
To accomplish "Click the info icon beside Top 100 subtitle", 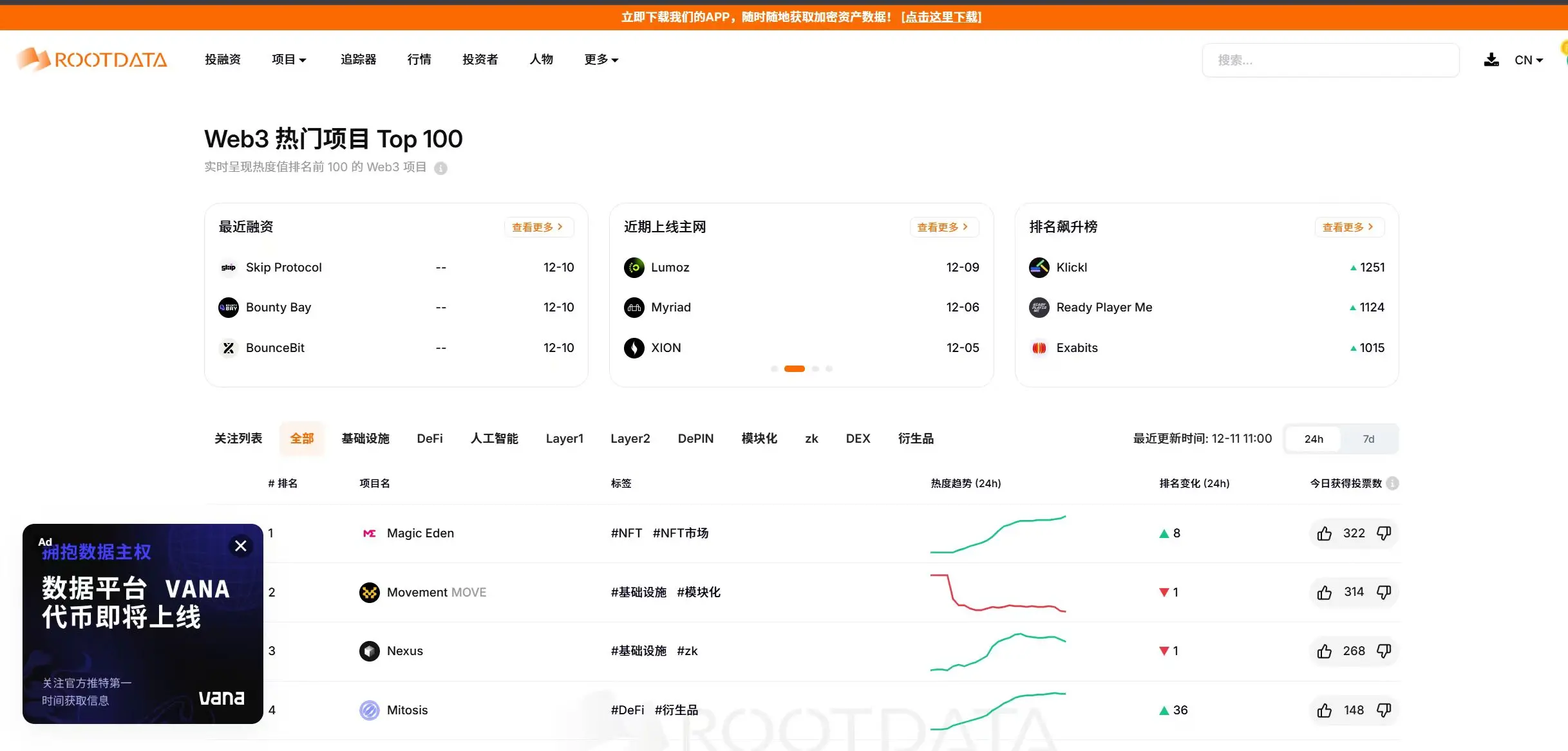I will [x=440, y=168].
